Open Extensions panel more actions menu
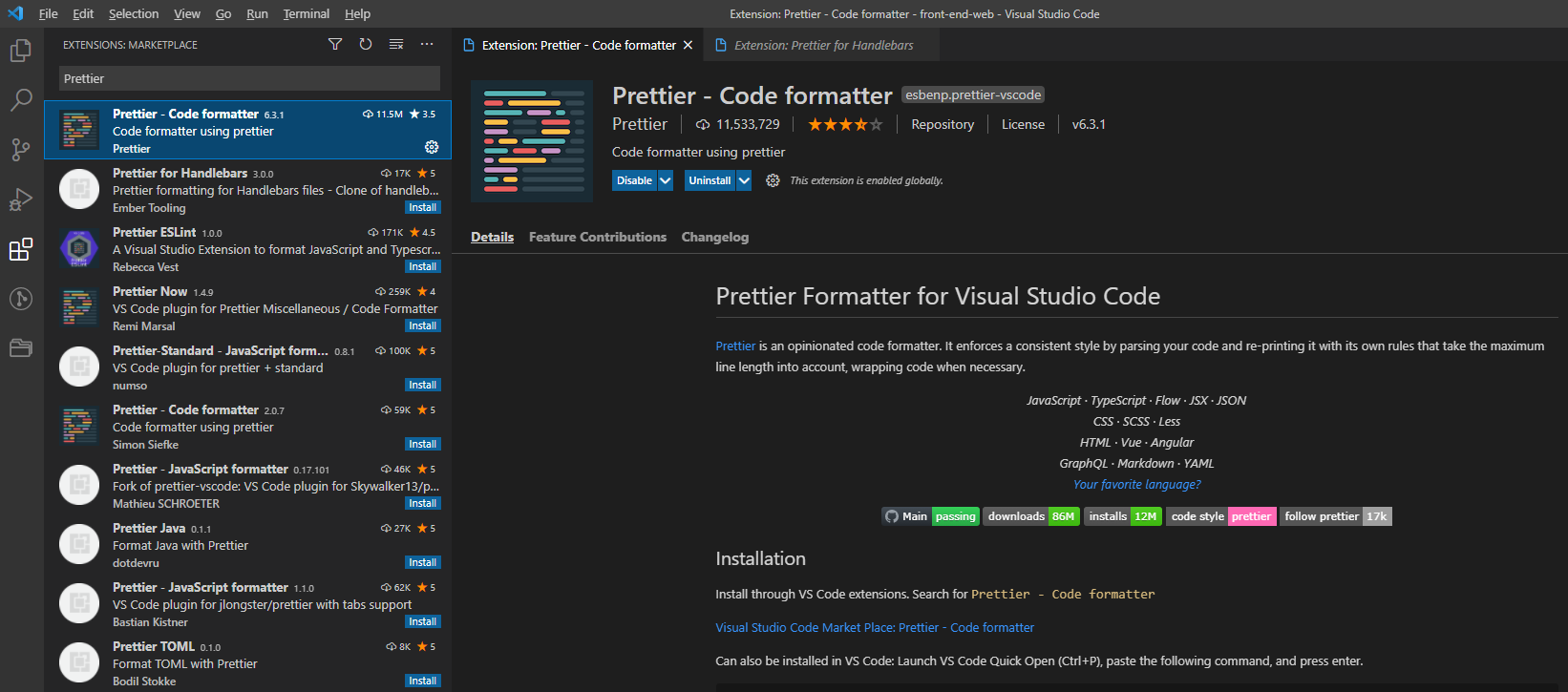Screen dimensions: 1568x692 click(427, 44)
